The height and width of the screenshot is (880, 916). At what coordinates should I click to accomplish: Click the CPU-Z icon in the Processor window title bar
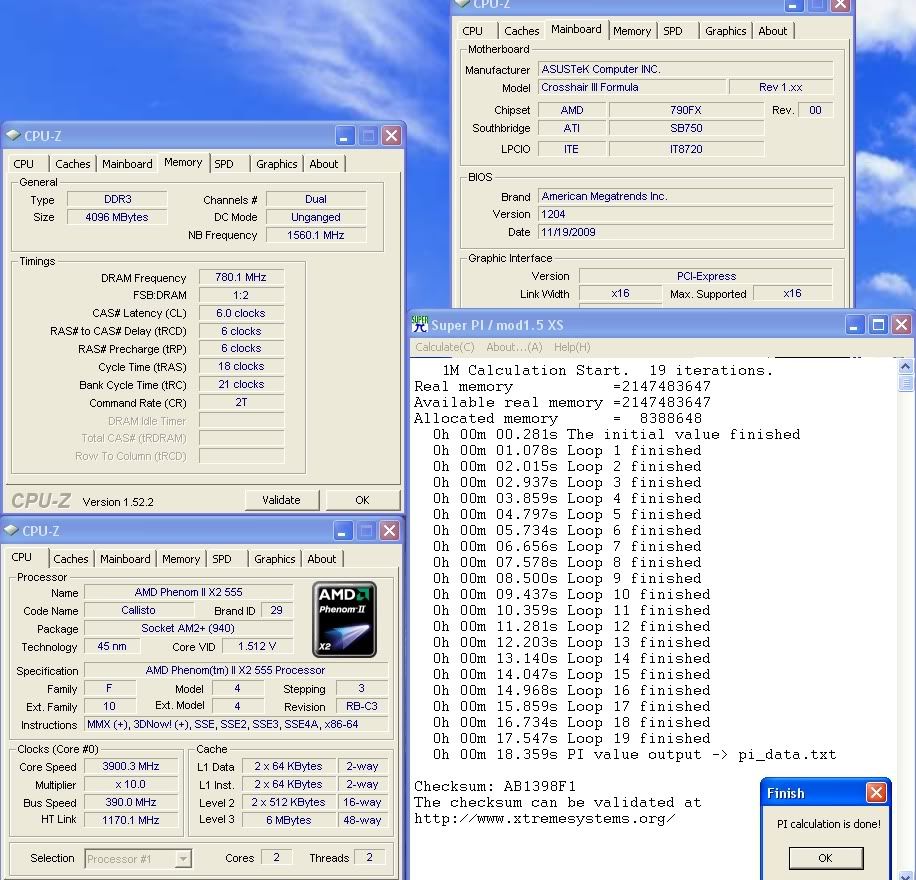(x=11, y=531)
